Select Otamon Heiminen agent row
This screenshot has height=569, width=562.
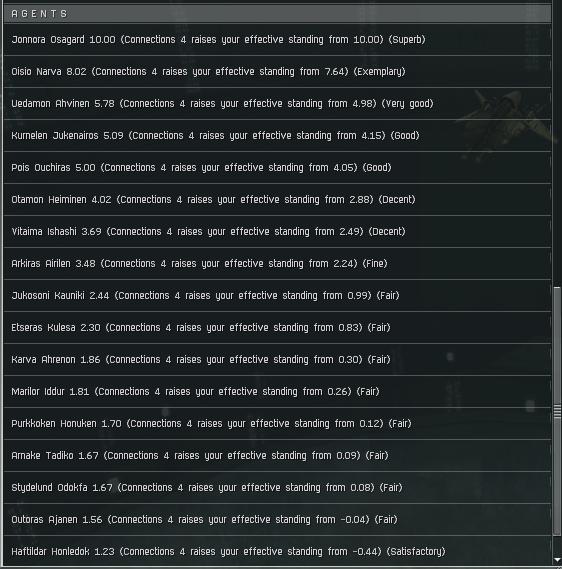point(278,199)
